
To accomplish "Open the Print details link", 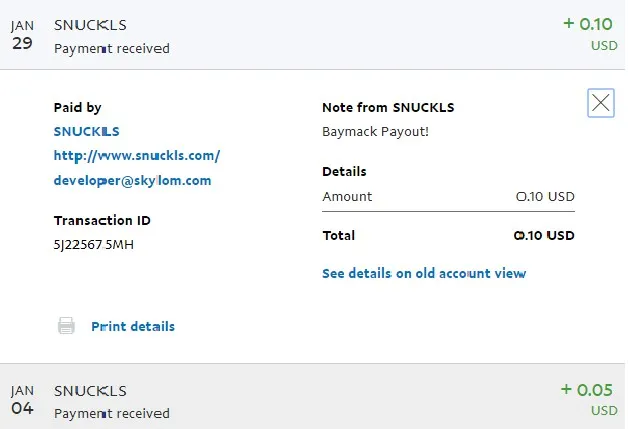I will coord(133,326).
